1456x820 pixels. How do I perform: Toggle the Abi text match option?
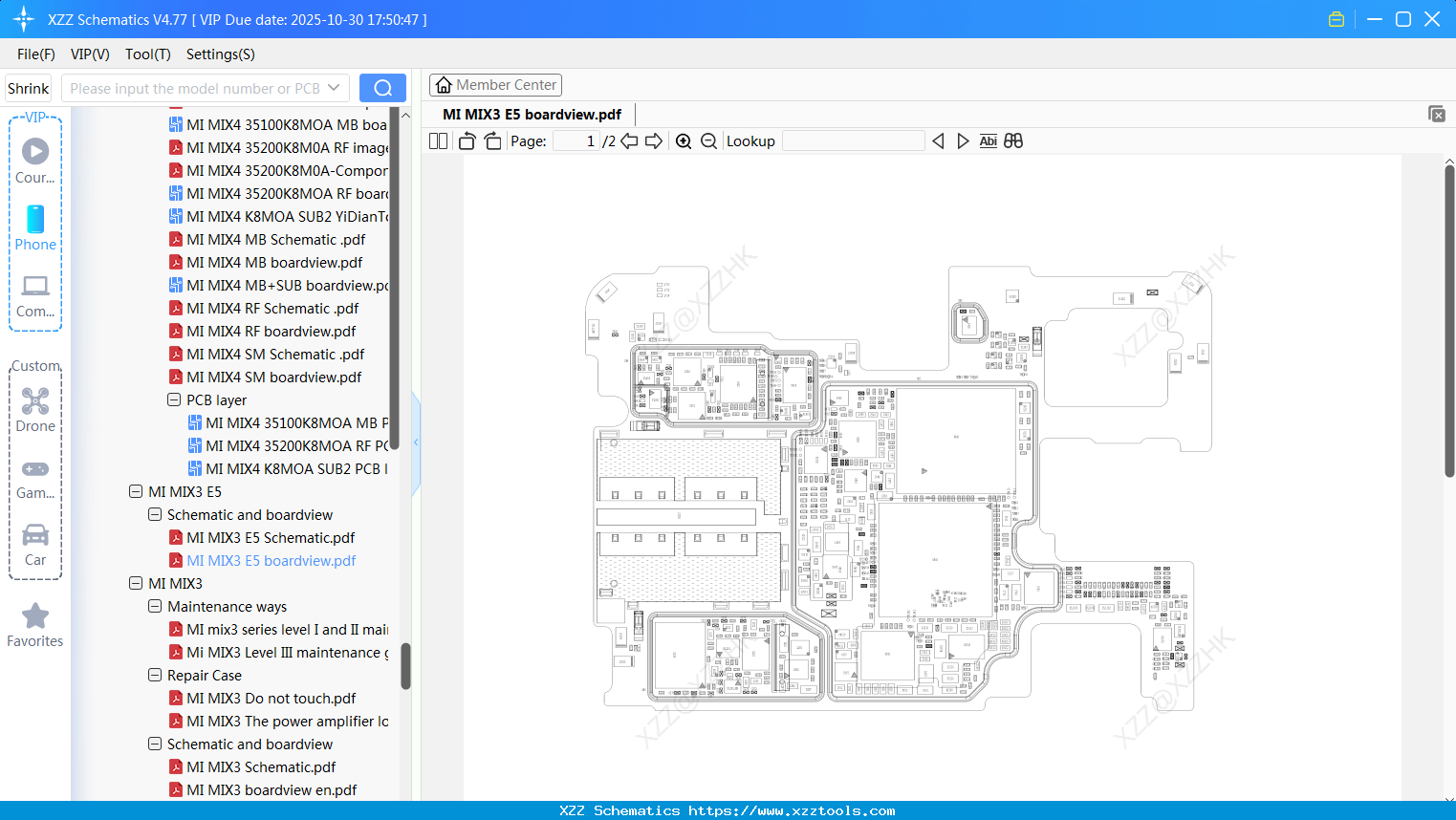click(x=988, y=141)
